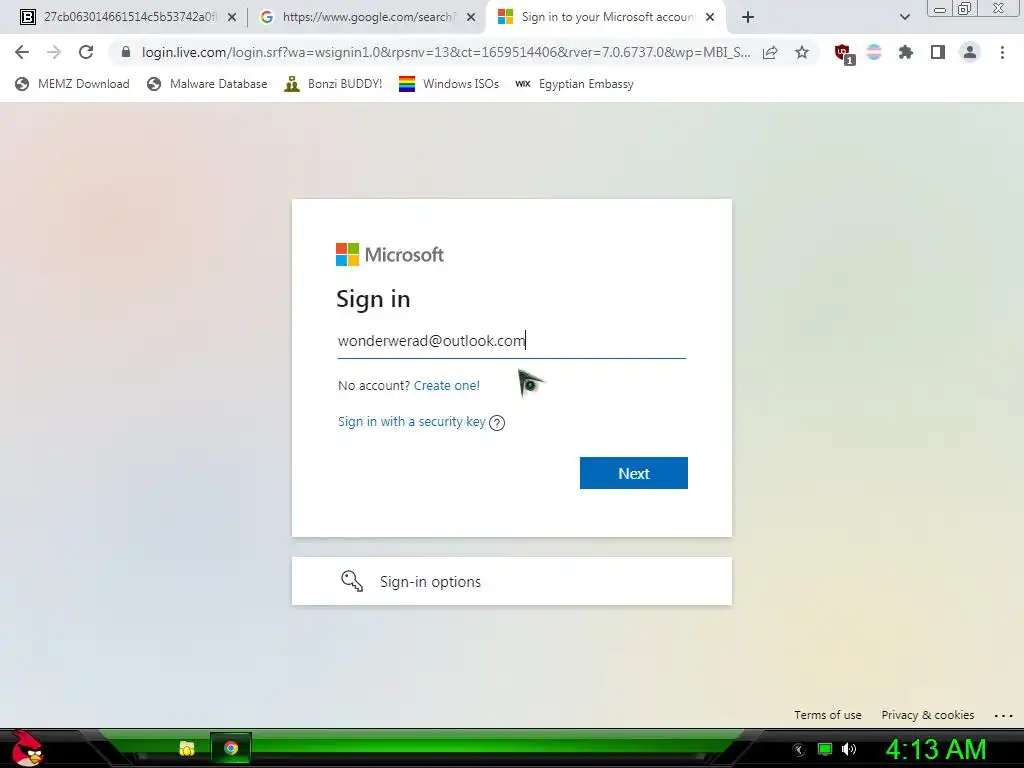This screenshot has height=768, width=1024.
Task: Open the security key help question mark
Action: coord(497,423)
